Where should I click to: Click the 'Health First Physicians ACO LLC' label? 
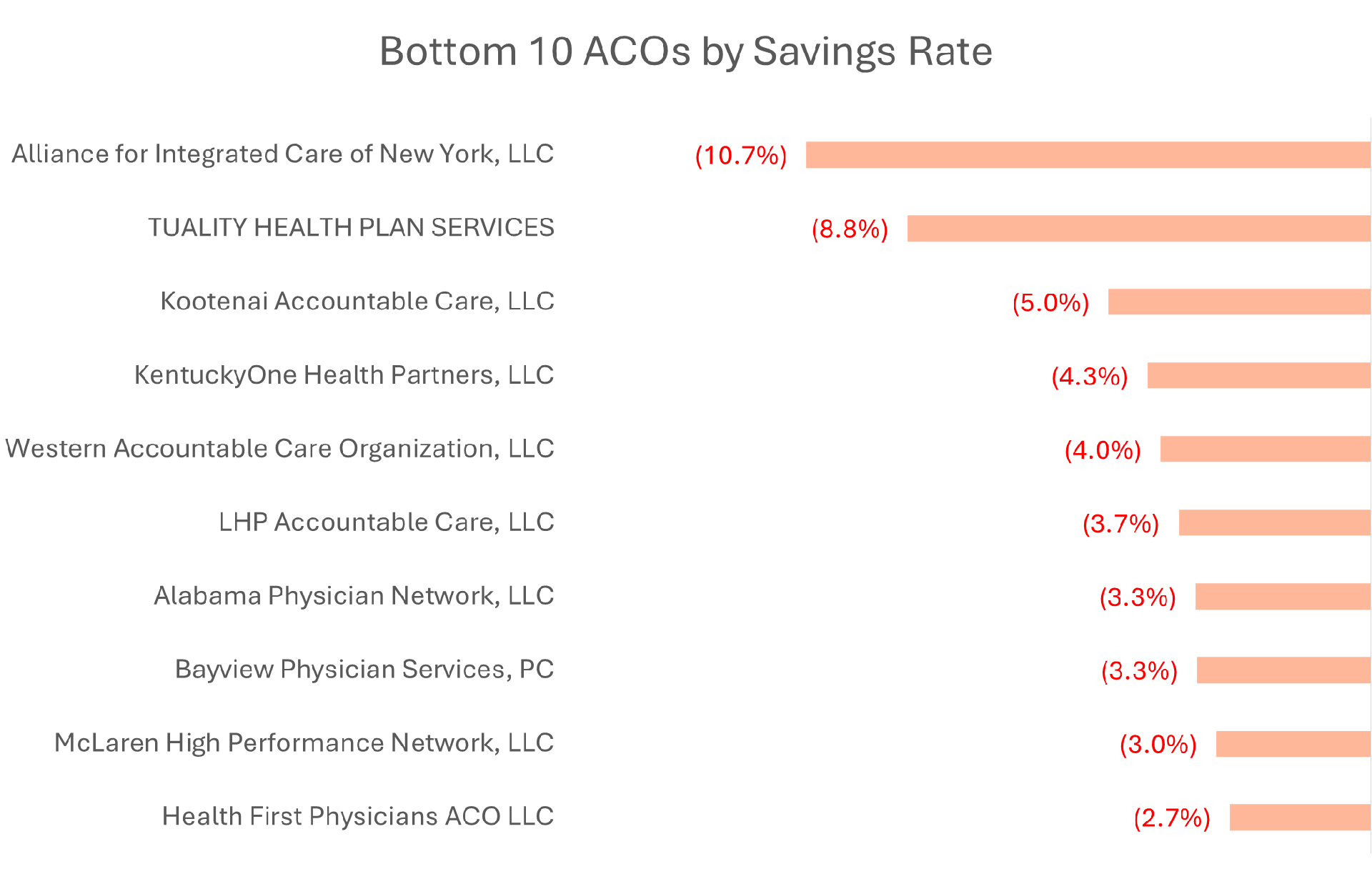point(357,816)
